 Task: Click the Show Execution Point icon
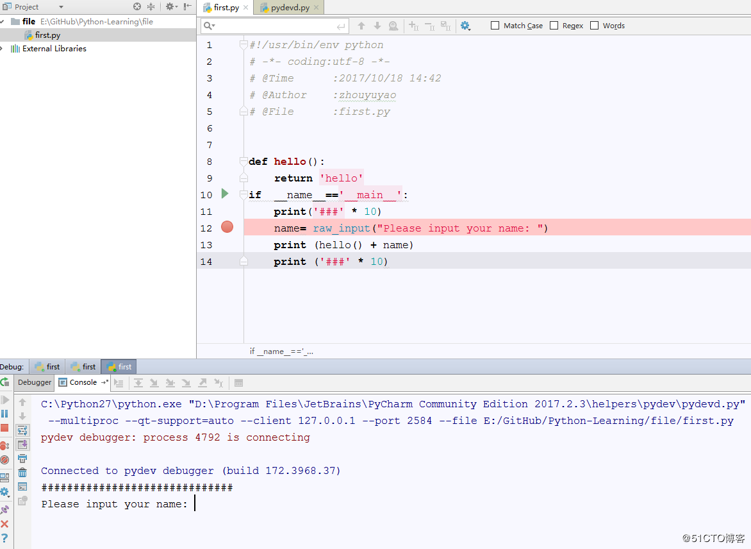coord(119,383)
